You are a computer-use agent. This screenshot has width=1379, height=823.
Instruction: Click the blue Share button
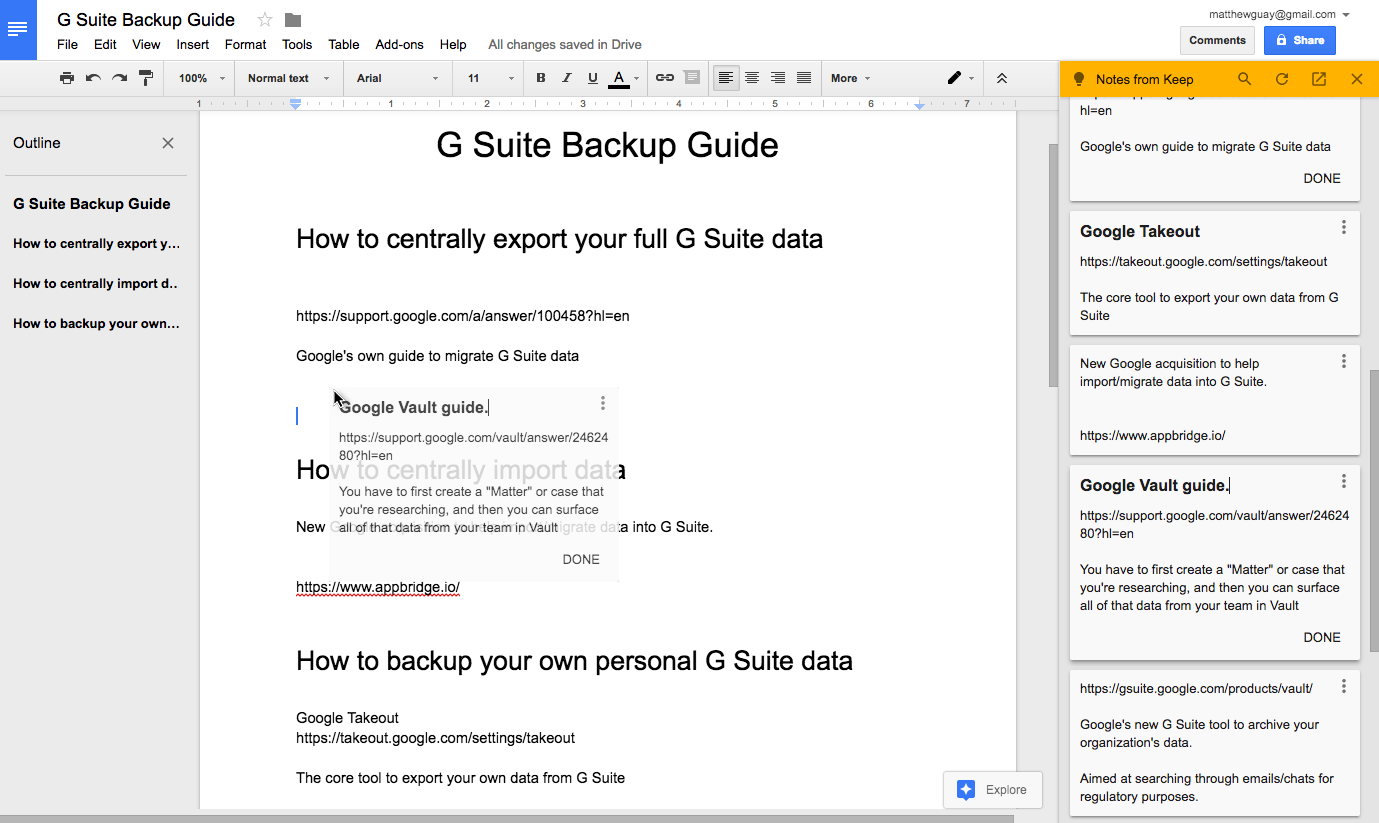[x=1299, y=40]
